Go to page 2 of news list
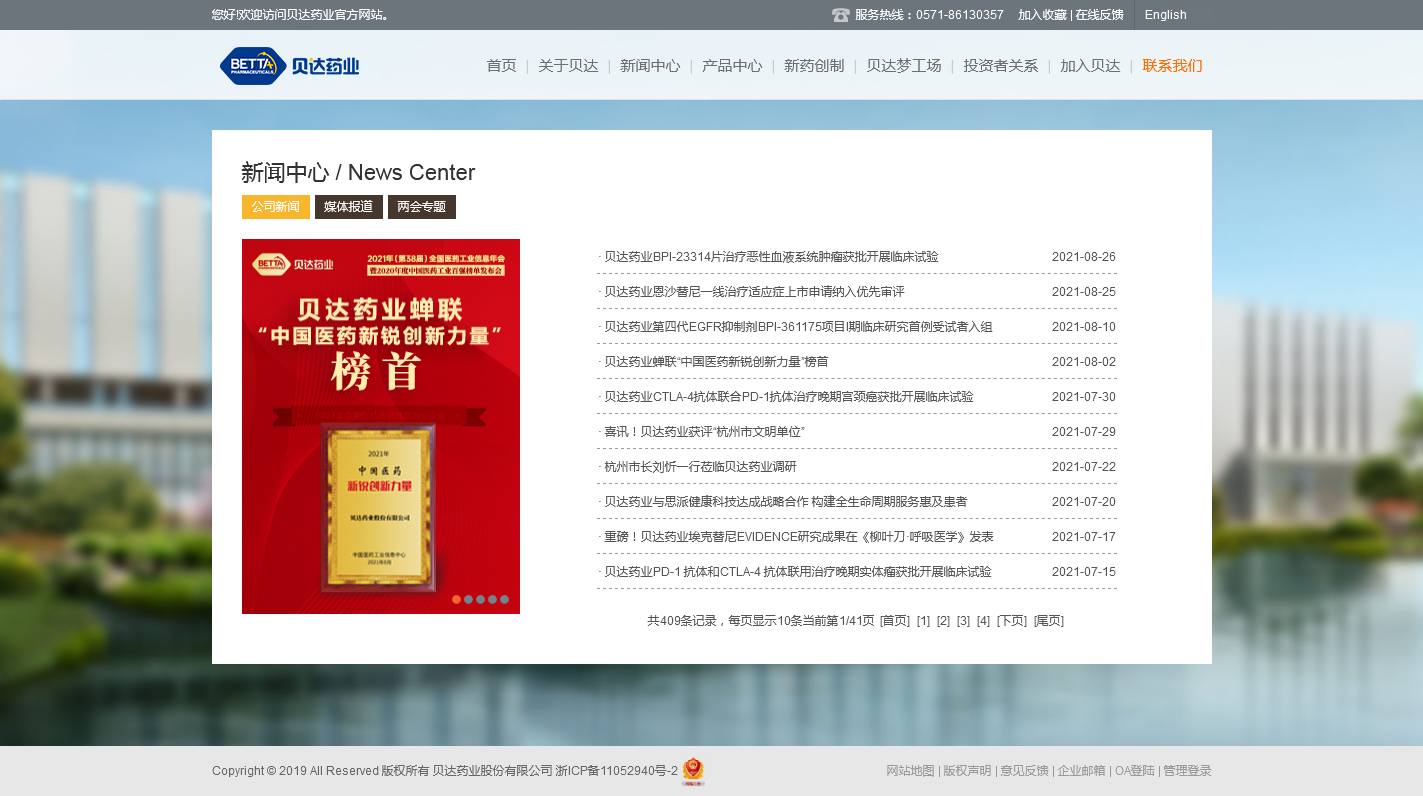The height and width of the screenshot is (796, 1423). (x=943, y=621)
